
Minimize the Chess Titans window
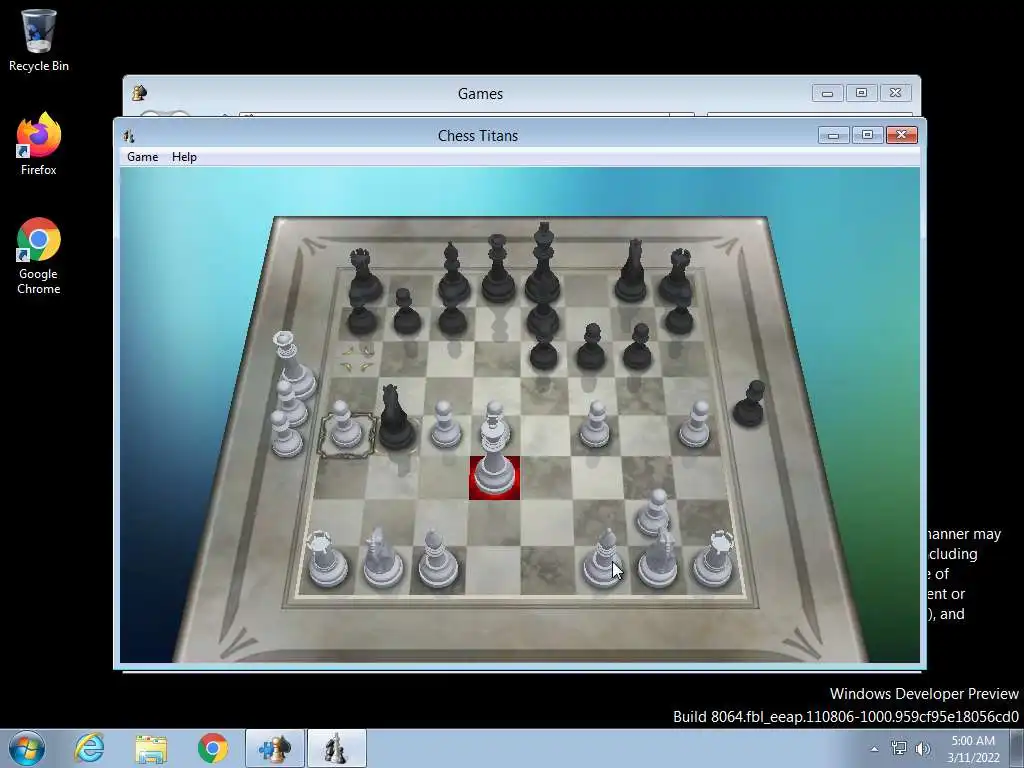pyautogui.click(x=833, y=135)
